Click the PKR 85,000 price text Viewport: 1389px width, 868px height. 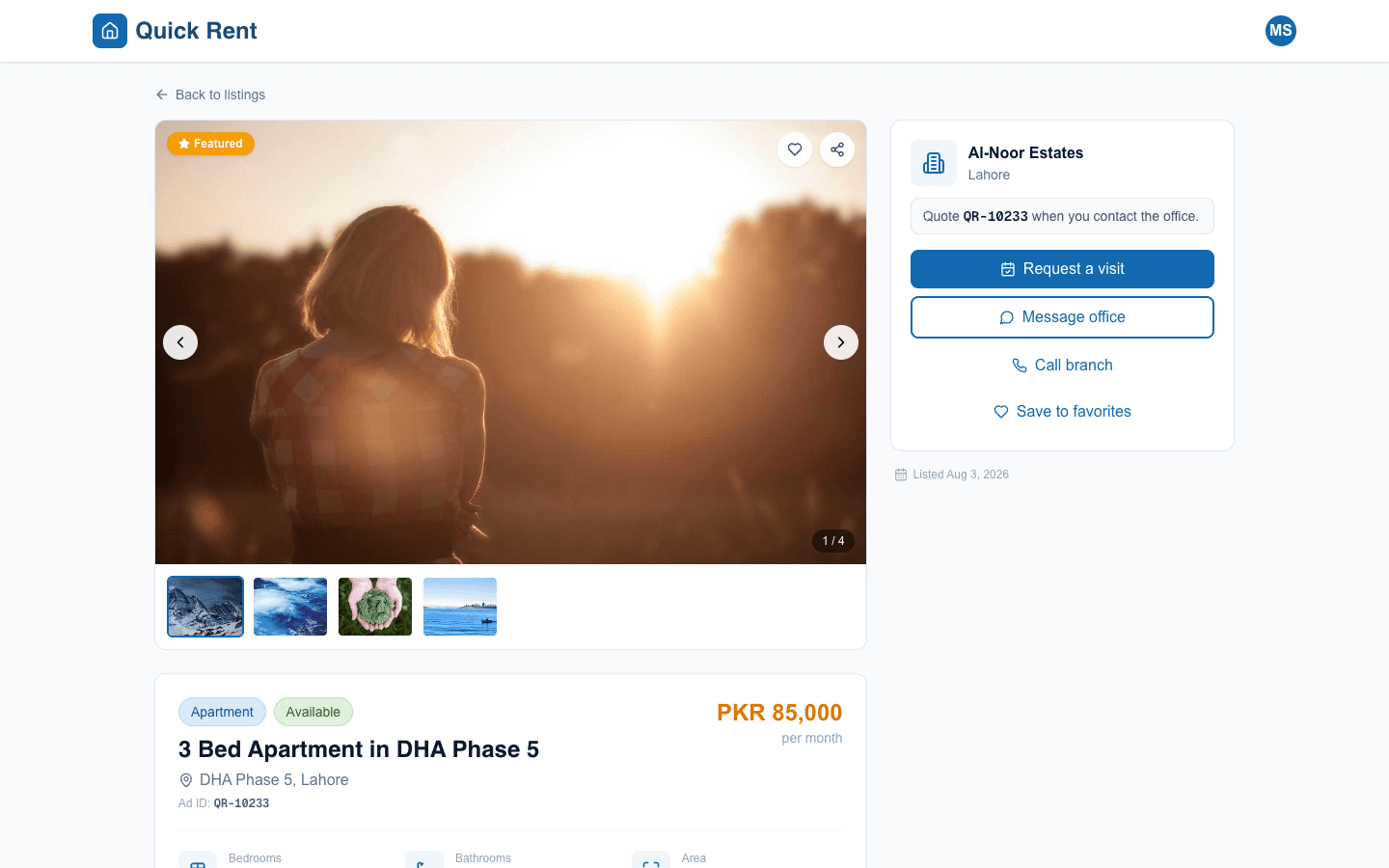coord(779,713)
